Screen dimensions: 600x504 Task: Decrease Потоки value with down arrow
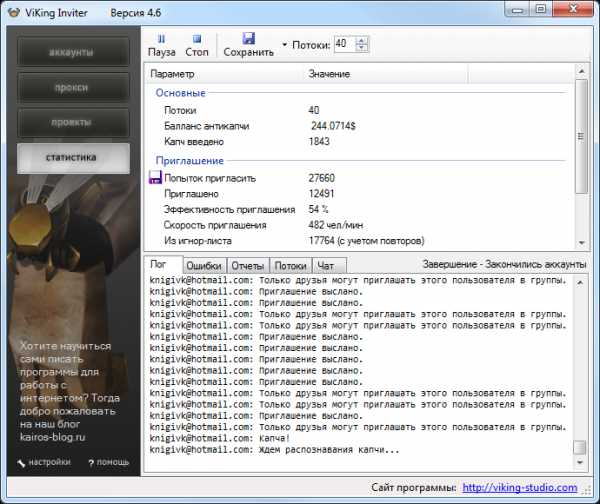pyautogui.click(x=362, y=47)
